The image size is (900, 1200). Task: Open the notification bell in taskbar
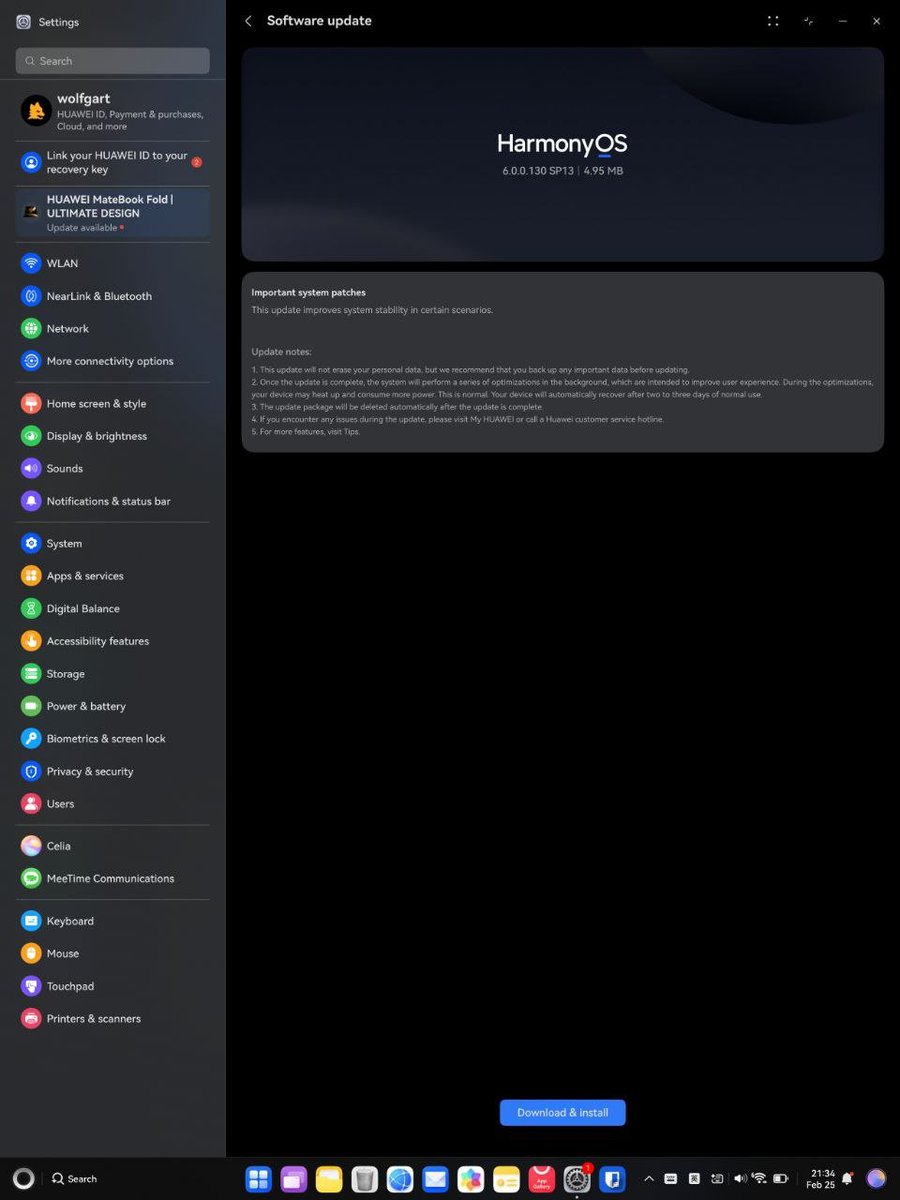coord(847,1179)
